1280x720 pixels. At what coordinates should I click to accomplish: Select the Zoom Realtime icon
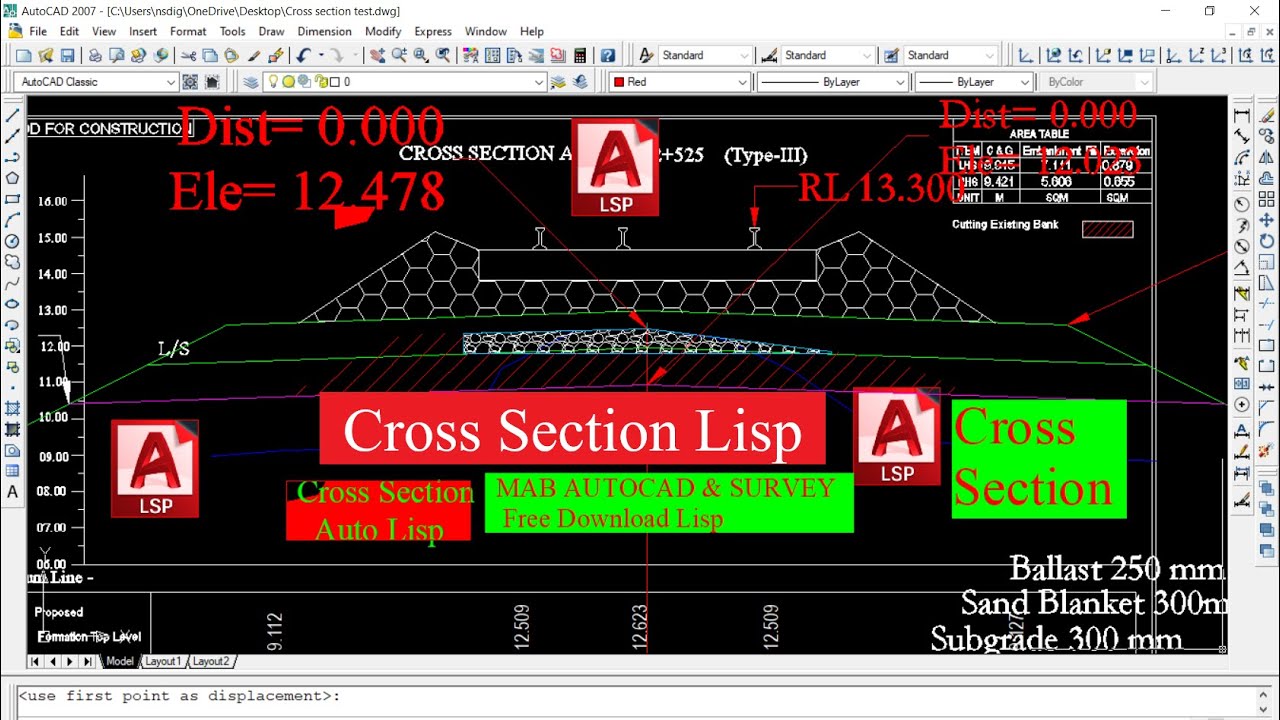coord(400,56)
